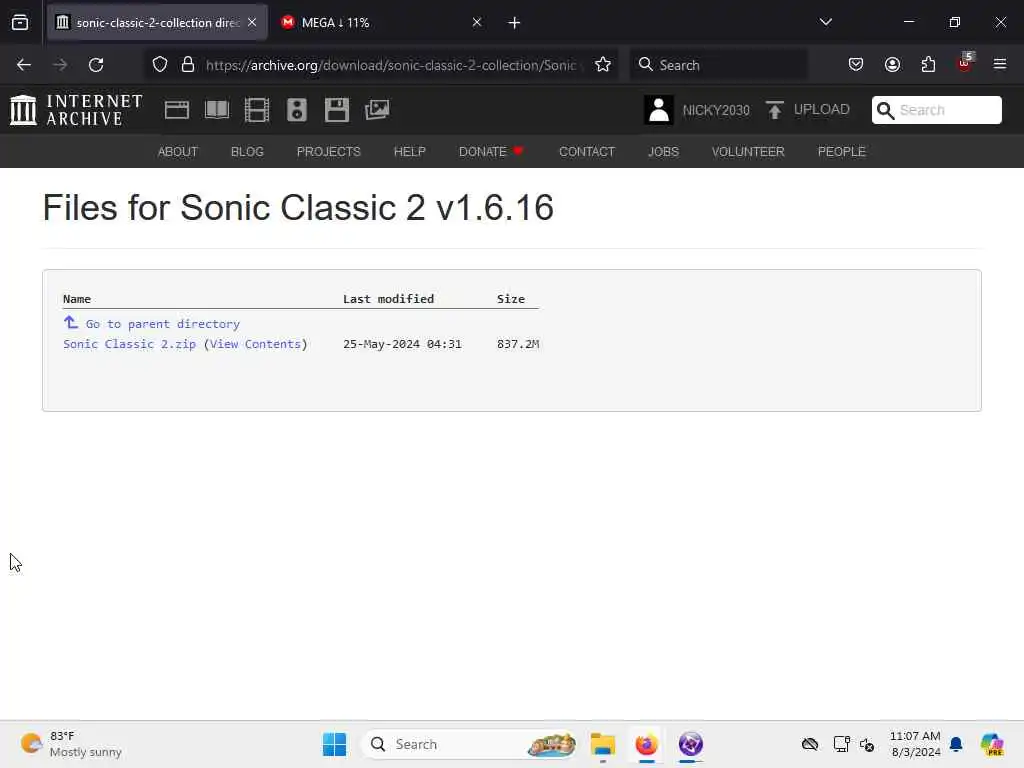This screenshot has height=768, width=1024.
Task: Open the PEOPLE menu item
Action: [x=842, y=152]
